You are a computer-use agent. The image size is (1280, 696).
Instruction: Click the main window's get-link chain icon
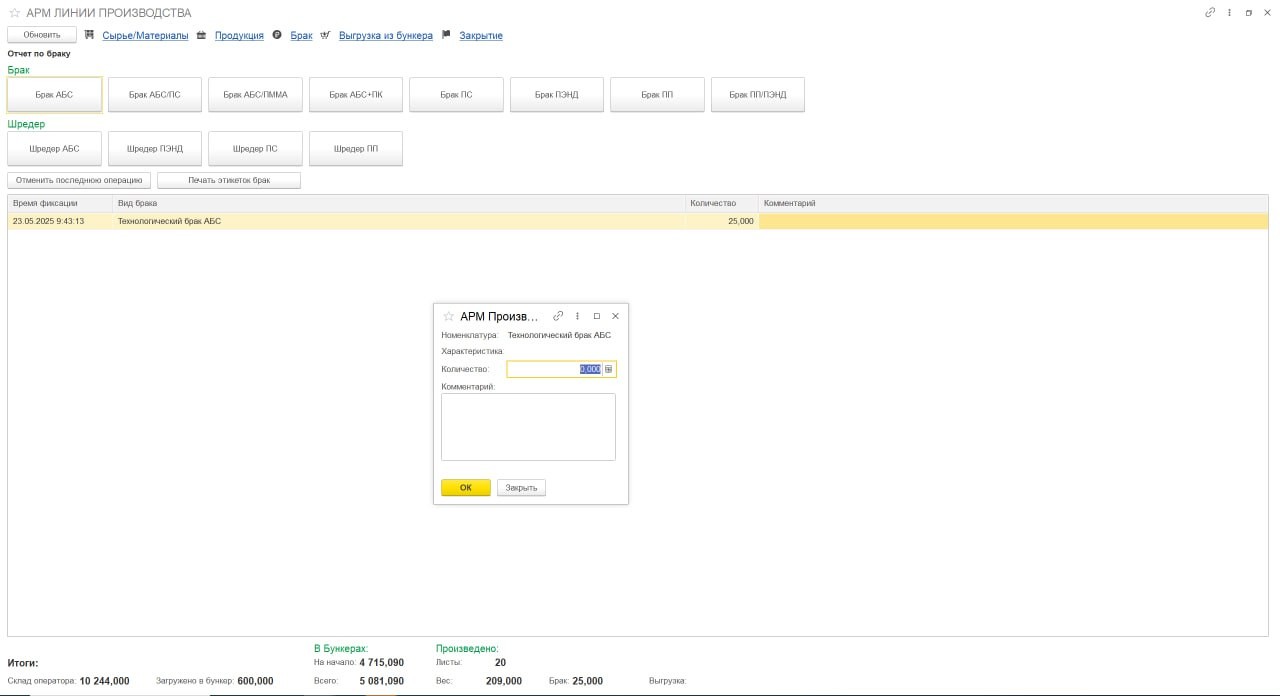1210,13
